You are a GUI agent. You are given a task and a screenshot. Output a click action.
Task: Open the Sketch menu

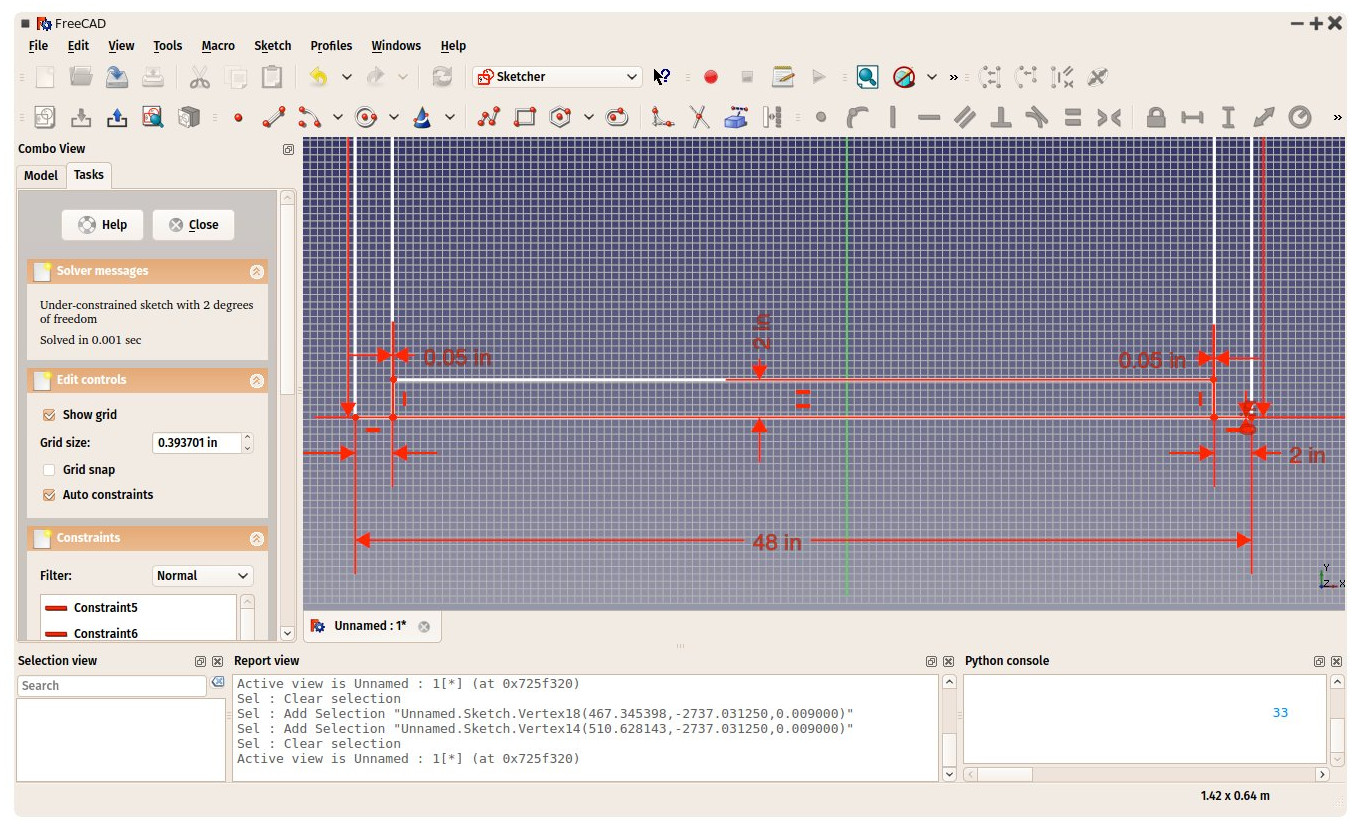point(273,46)
